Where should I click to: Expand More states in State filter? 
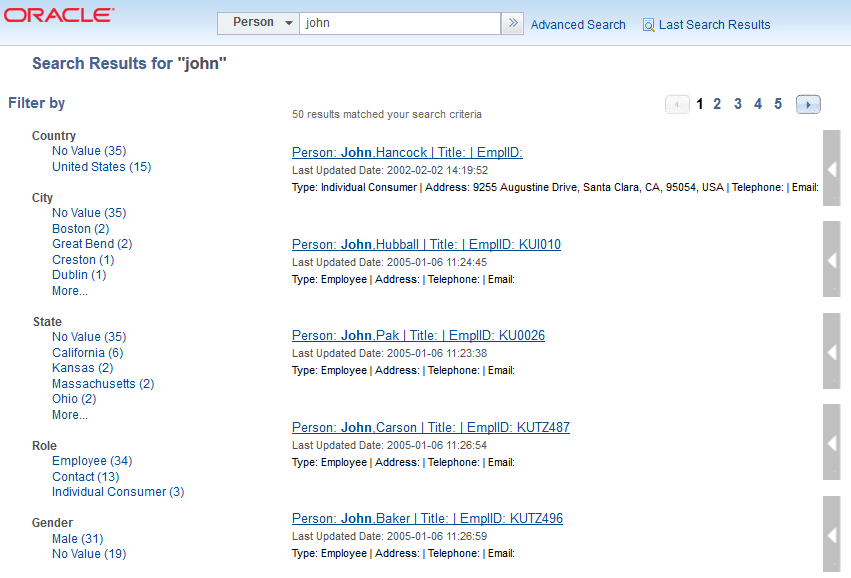pos(69,414)
